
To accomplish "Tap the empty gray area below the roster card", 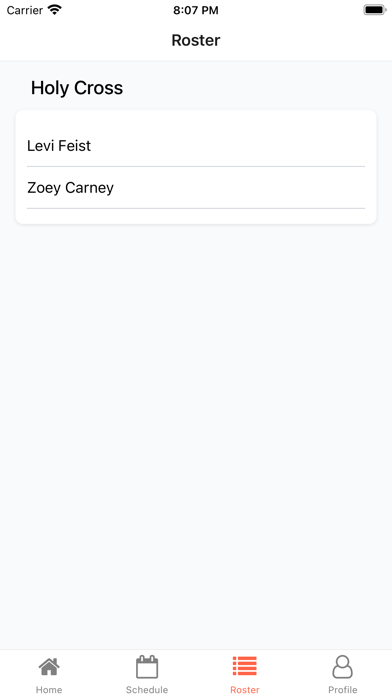I will [x=196, y=435].
